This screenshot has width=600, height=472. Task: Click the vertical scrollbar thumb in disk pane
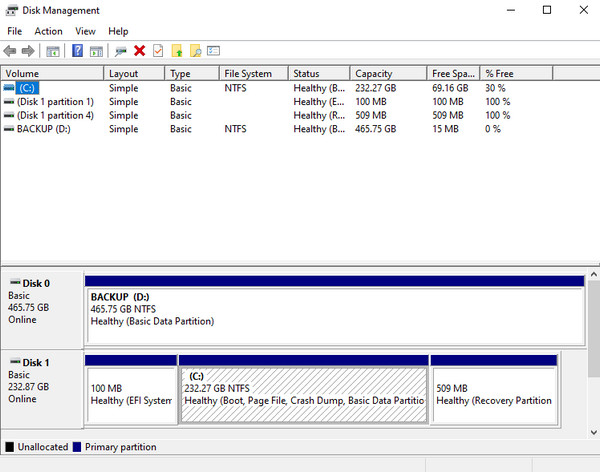click(593, 328)
